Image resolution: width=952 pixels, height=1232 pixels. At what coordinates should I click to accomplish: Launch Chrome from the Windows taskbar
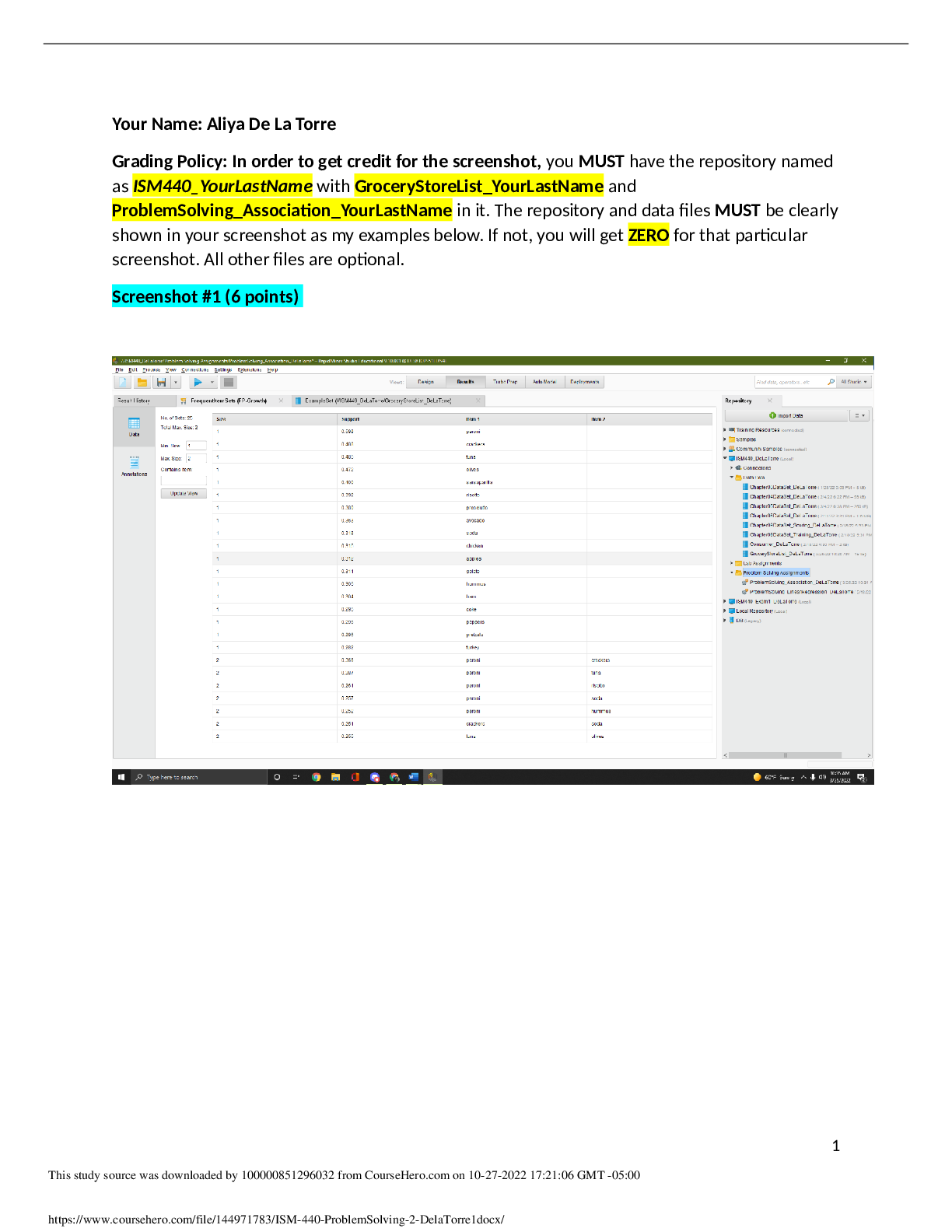coord(316,777)
